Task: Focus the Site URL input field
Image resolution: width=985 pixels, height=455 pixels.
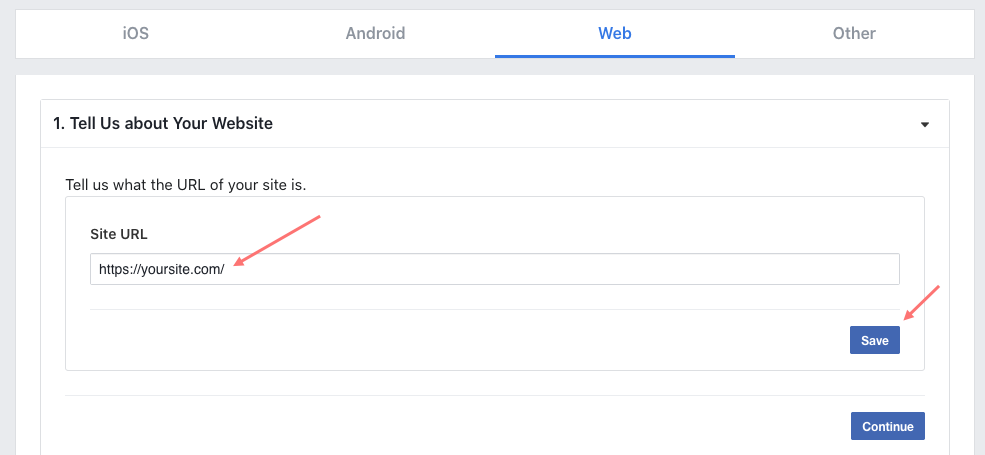Action: pos(494,269)
